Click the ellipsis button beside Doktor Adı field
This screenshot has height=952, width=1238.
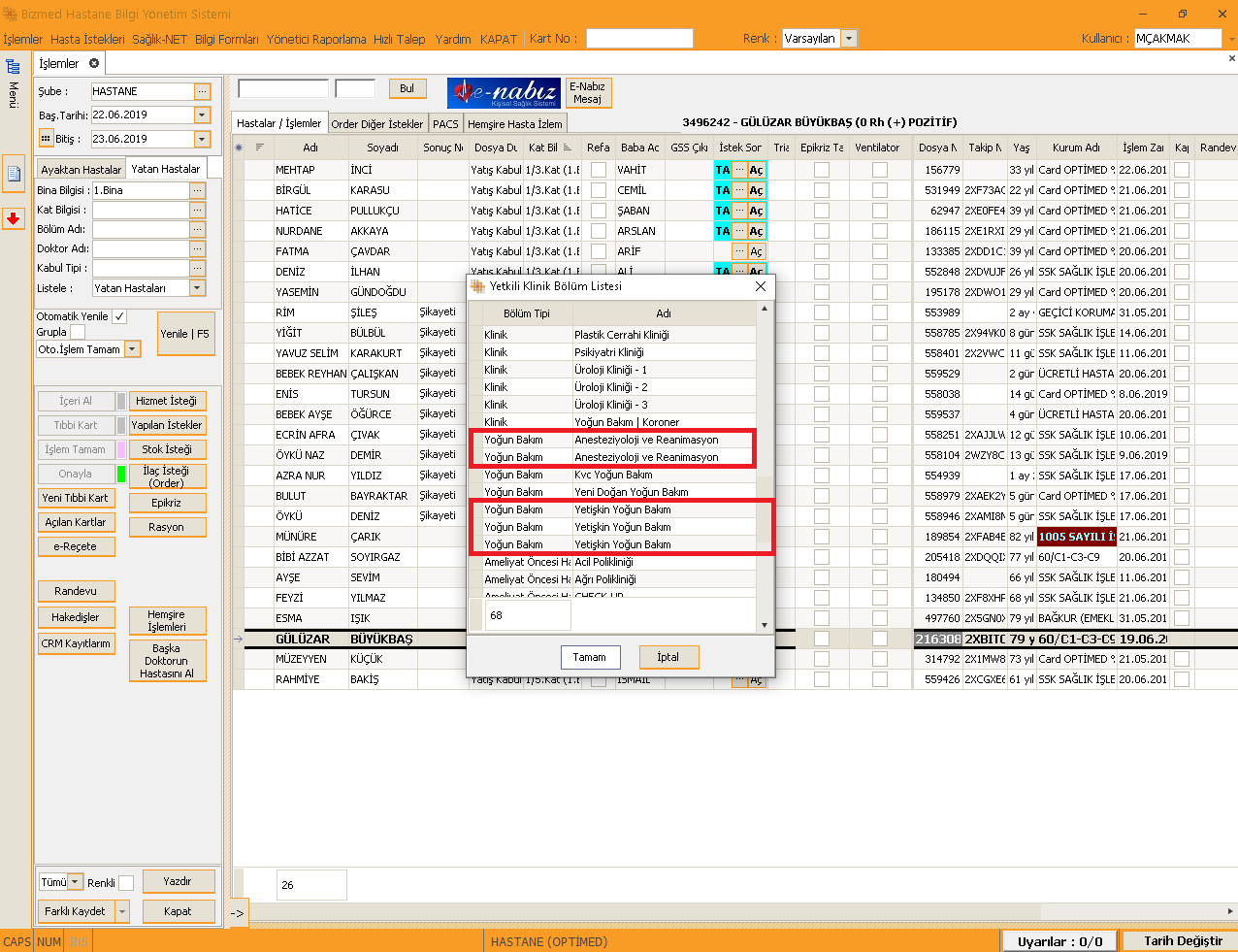[x=198, y=248]
